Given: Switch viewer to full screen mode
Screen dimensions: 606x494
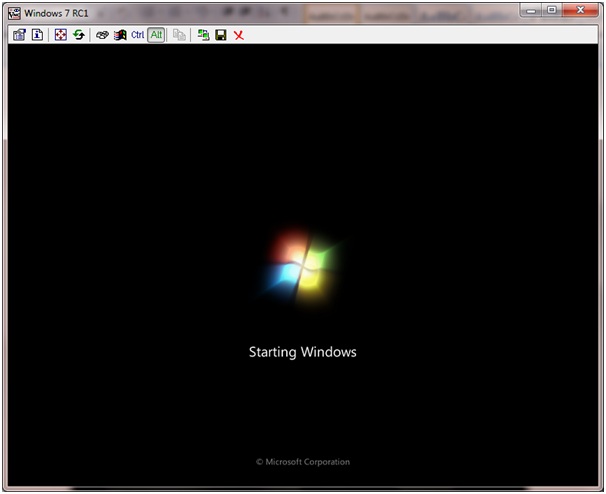Looking at the screenshot, I should 61,35.
